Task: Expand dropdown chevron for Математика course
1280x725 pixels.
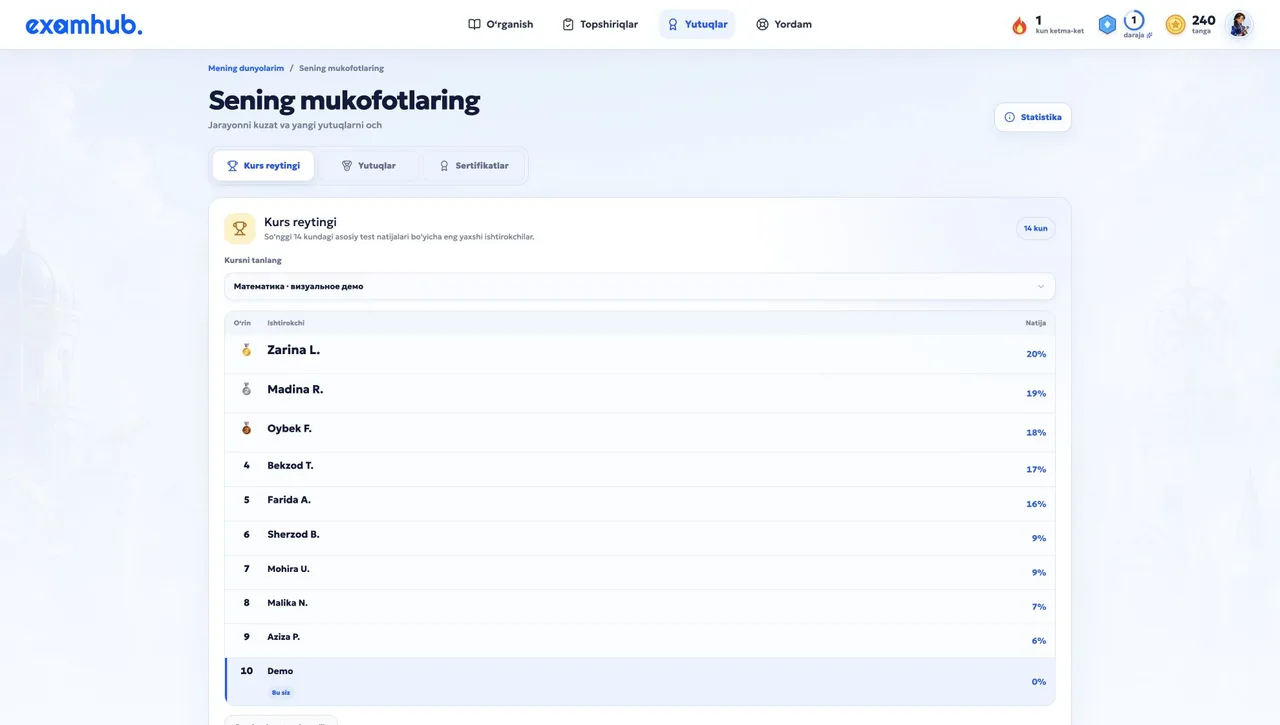Action: [x=1040, y=286]
